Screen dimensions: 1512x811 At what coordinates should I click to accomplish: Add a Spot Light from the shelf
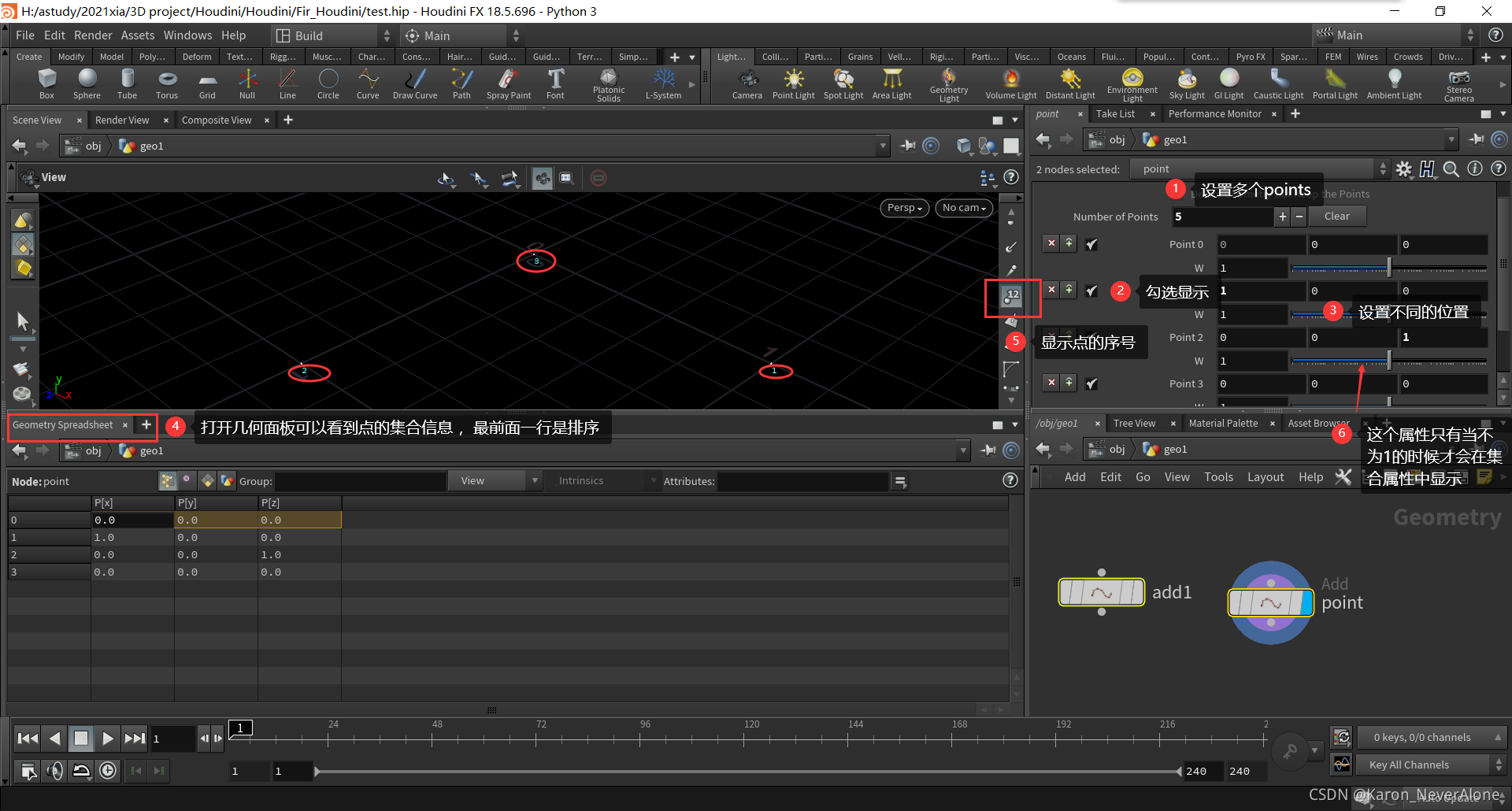click(x=843, y=83)
